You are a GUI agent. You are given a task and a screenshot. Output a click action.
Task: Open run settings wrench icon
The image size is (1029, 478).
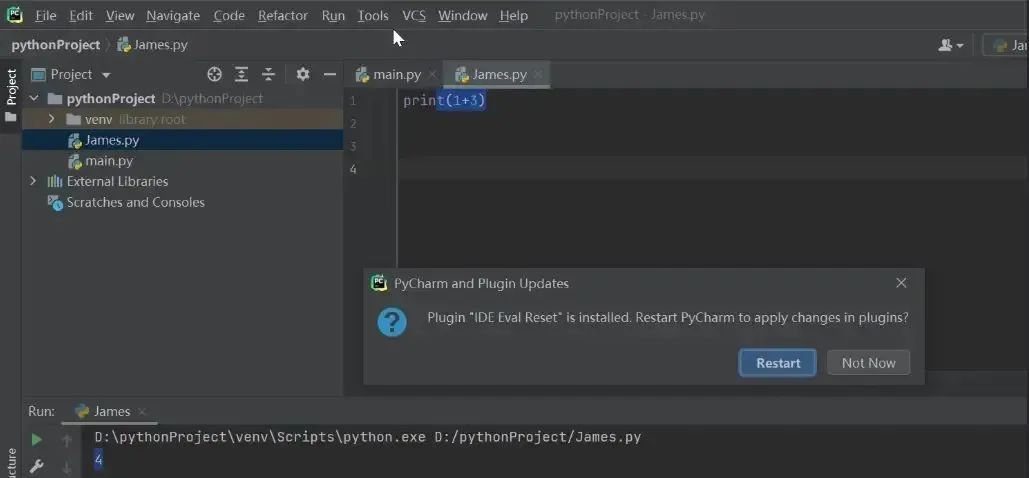[37, 467]
